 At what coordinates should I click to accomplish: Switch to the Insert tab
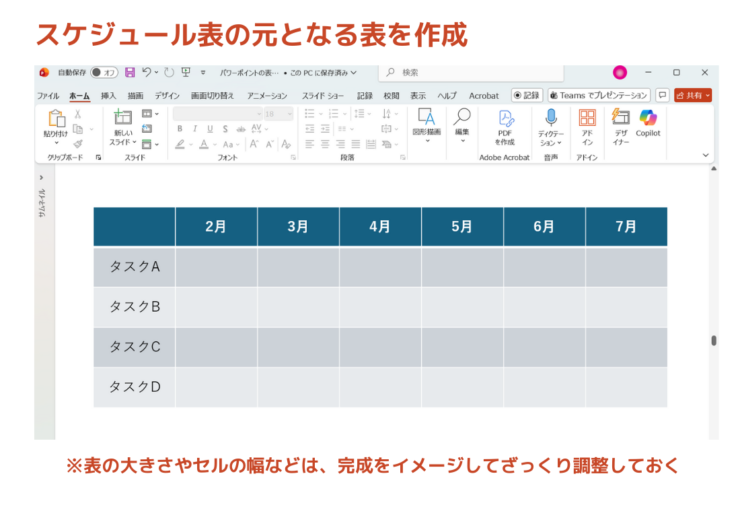pyautogui.click(x=108, y=96)
